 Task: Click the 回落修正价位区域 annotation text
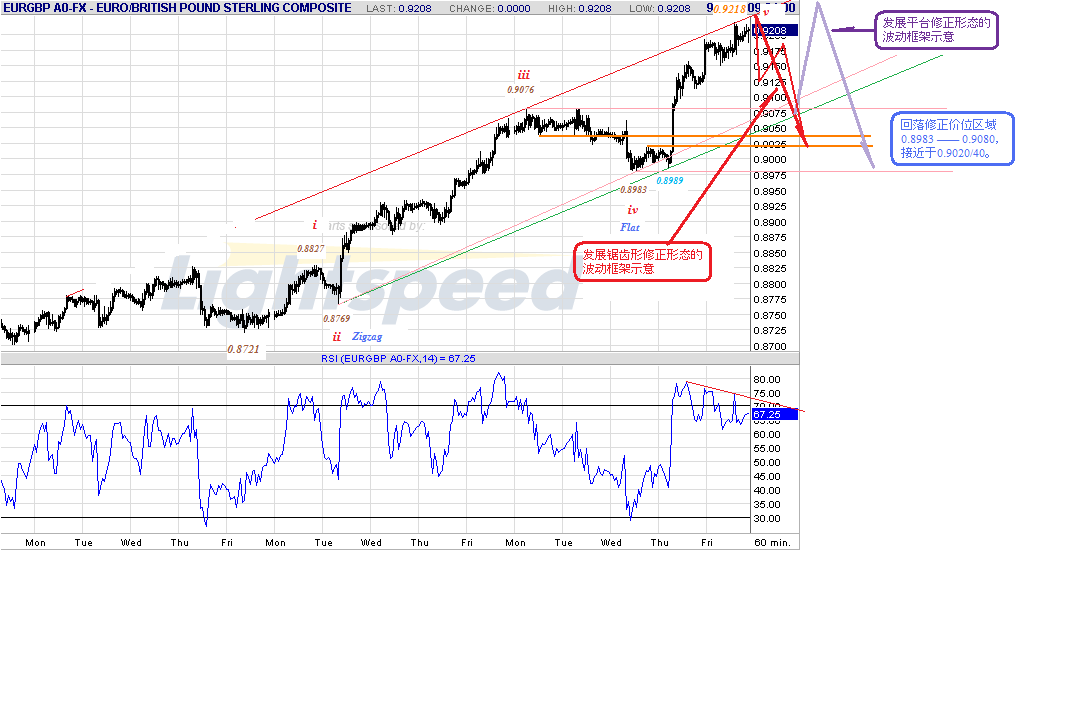(x=948, y=125)
